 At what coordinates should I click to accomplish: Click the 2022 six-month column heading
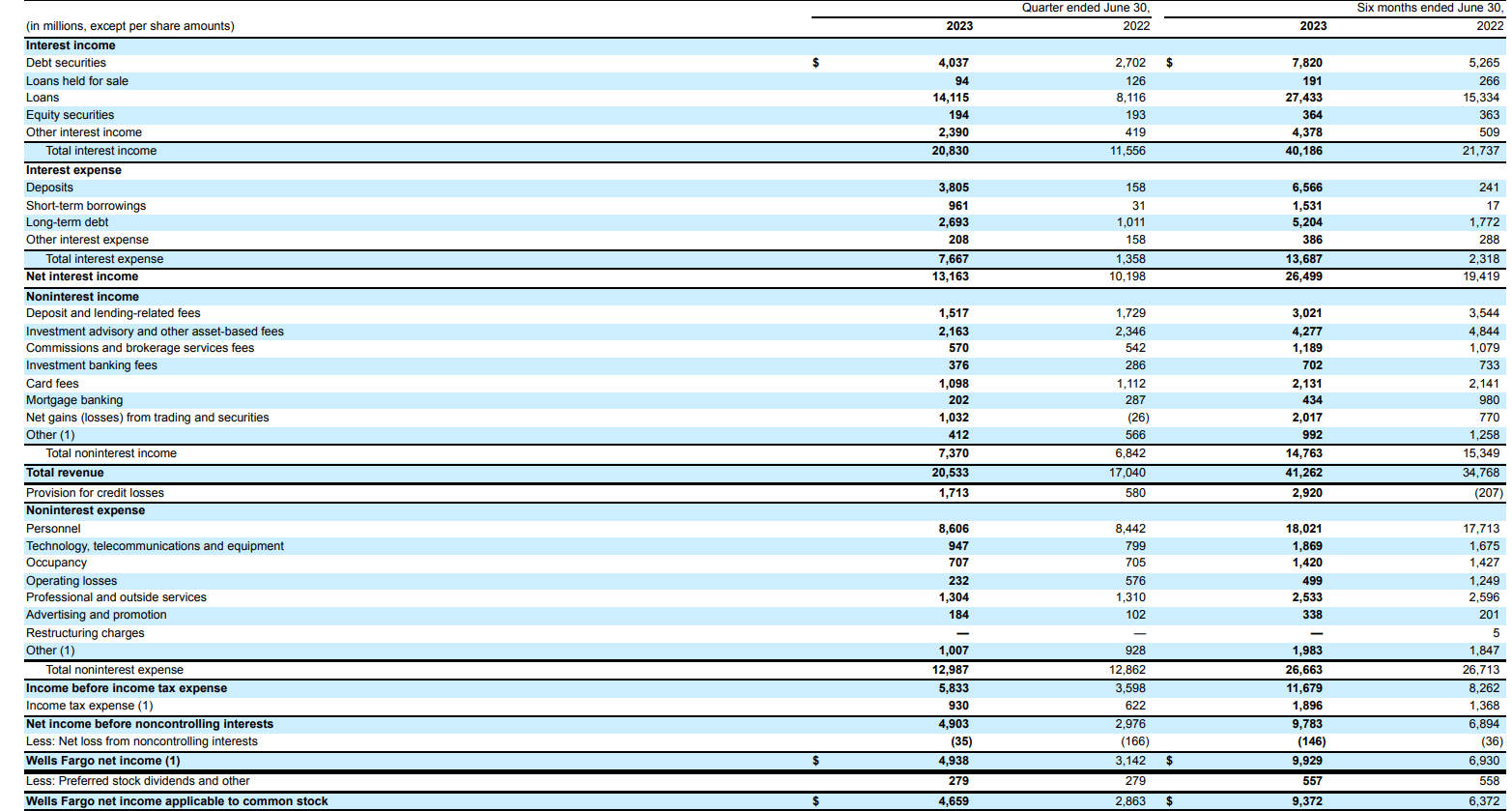coord(1491,26)
